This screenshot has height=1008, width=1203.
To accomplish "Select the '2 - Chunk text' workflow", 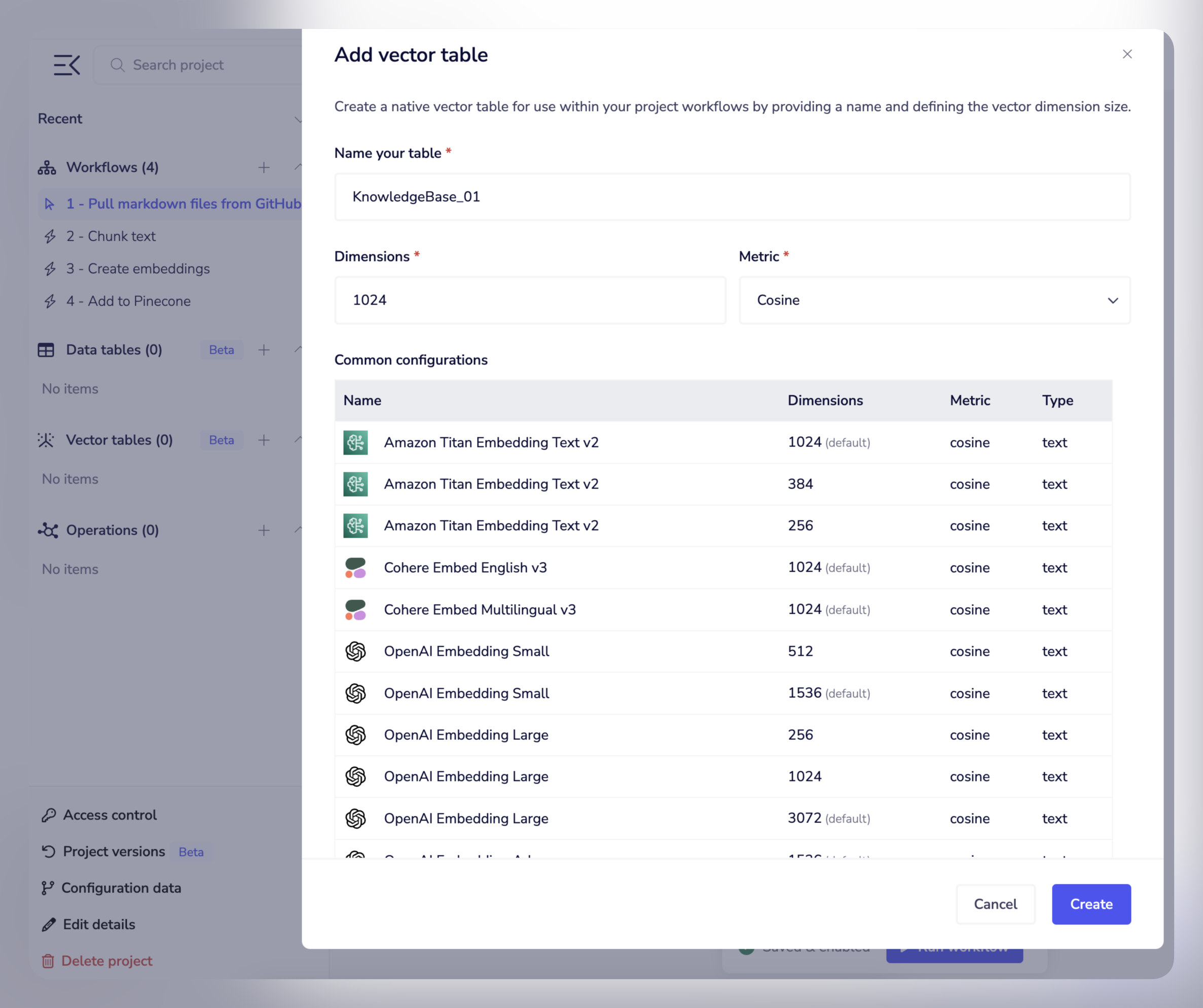I will (111, 236).
